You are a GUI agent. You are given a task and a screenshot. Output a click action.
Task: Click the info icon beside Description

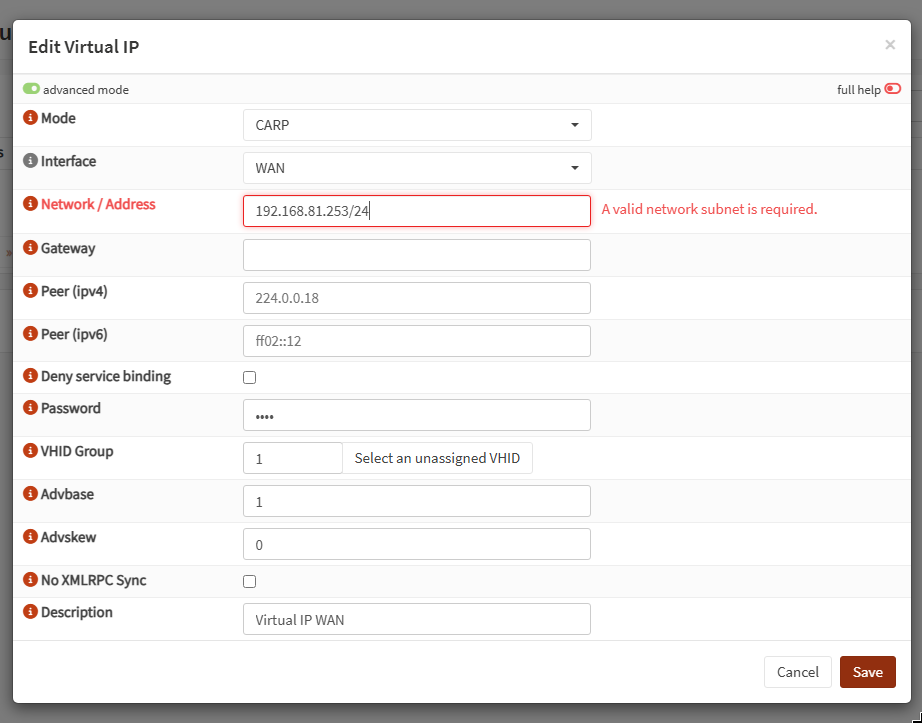click(30, 611)
